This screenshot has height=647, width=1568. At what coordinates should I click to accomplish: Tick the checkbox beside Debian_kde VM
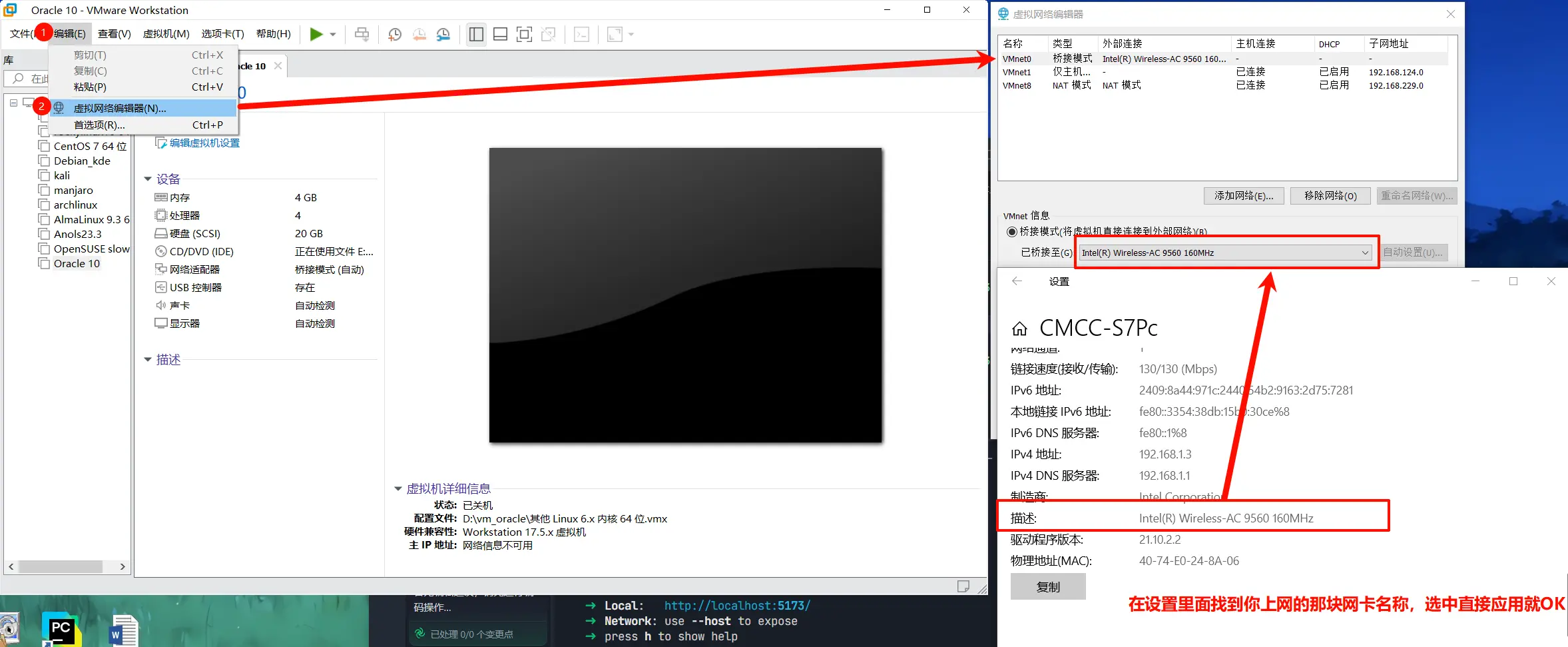[x=44, y=161]
